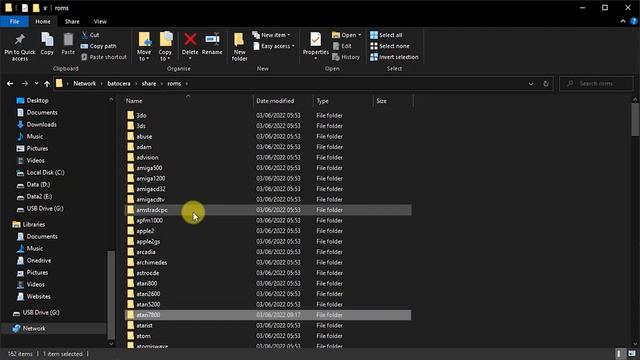
Task: Select the archimedes folder
Action: (268, 262)
